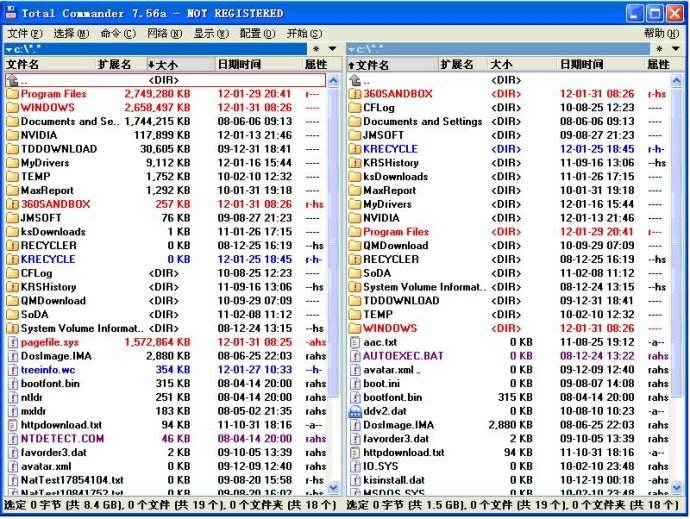Select JMSOFT folder icon in right panel
This screenshot has width=690, height=519.
coord(355,135)
